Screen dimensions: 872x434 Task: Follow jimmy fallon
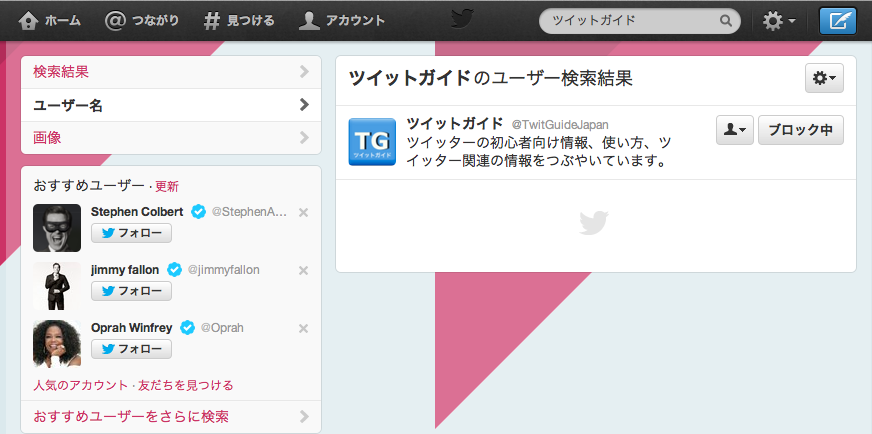[131, 291]
